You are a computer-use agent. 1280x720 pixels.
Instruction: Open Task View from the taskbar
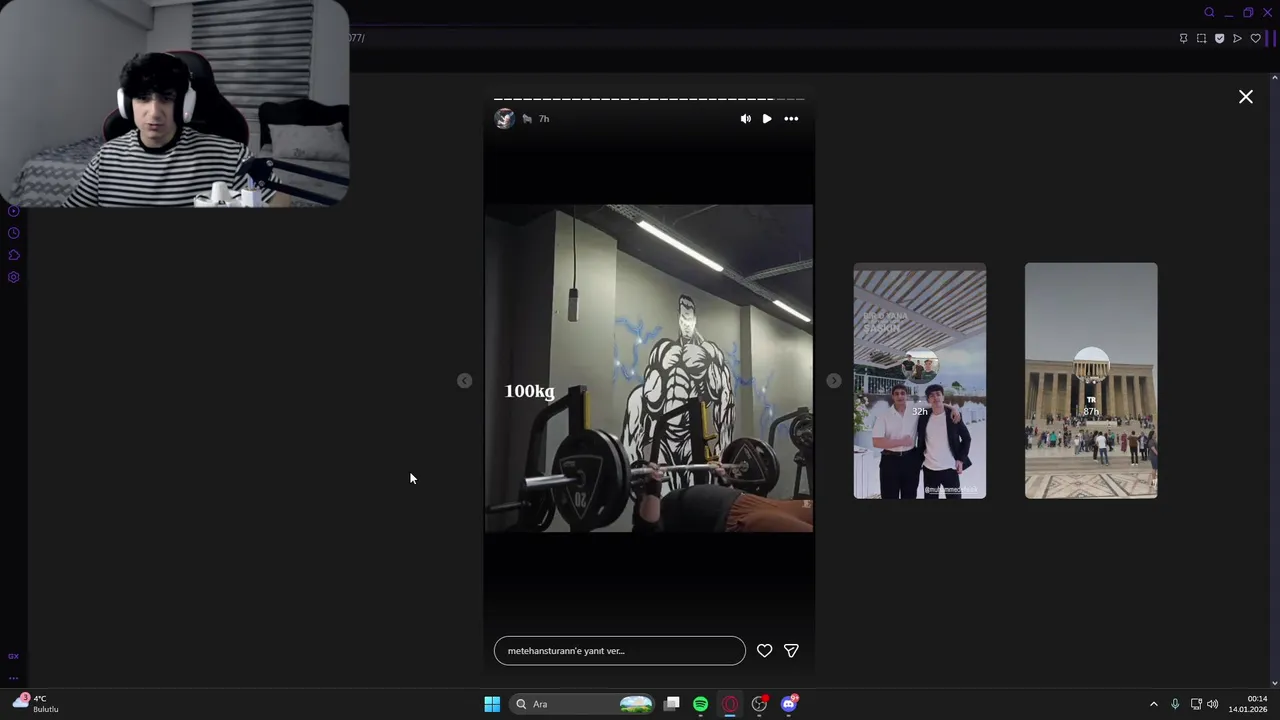coord(672,704)
